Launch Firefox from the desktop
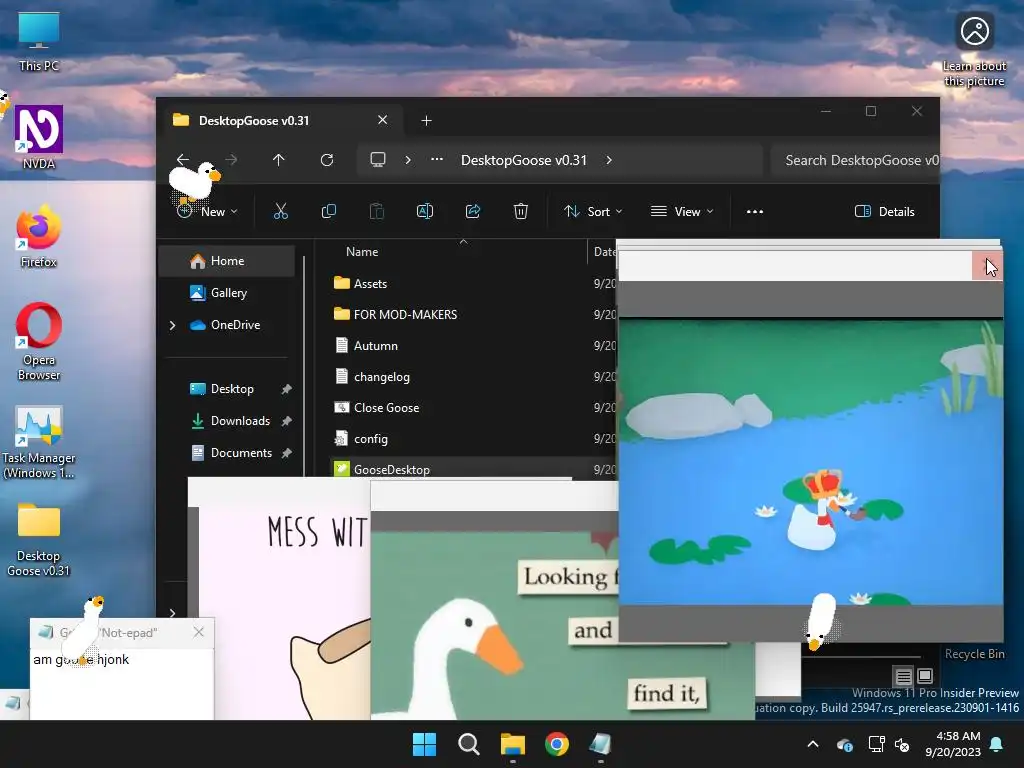 coord(39,236)
